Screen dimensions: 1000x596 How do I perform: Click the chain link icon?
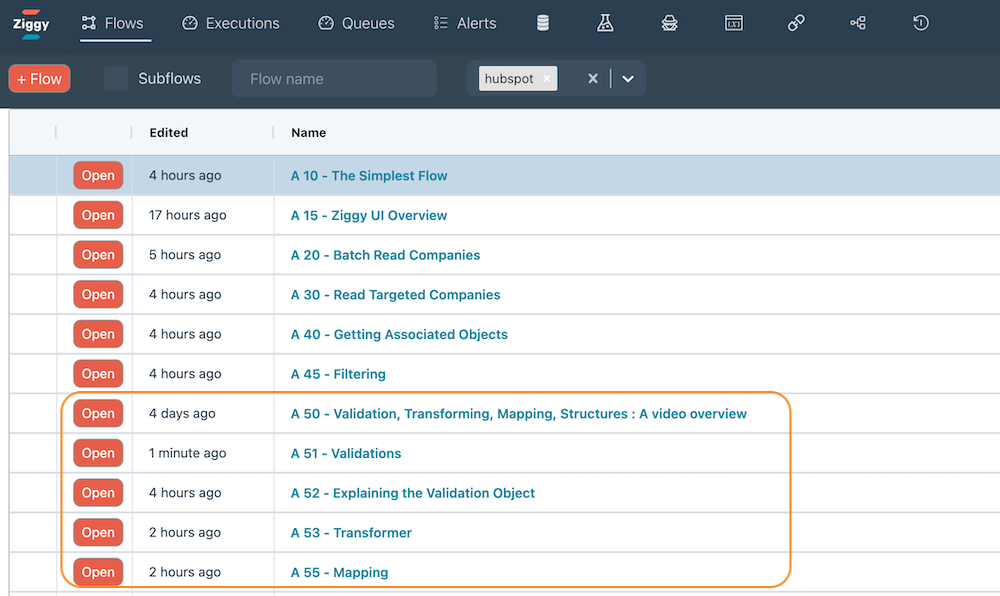[796, 23]
